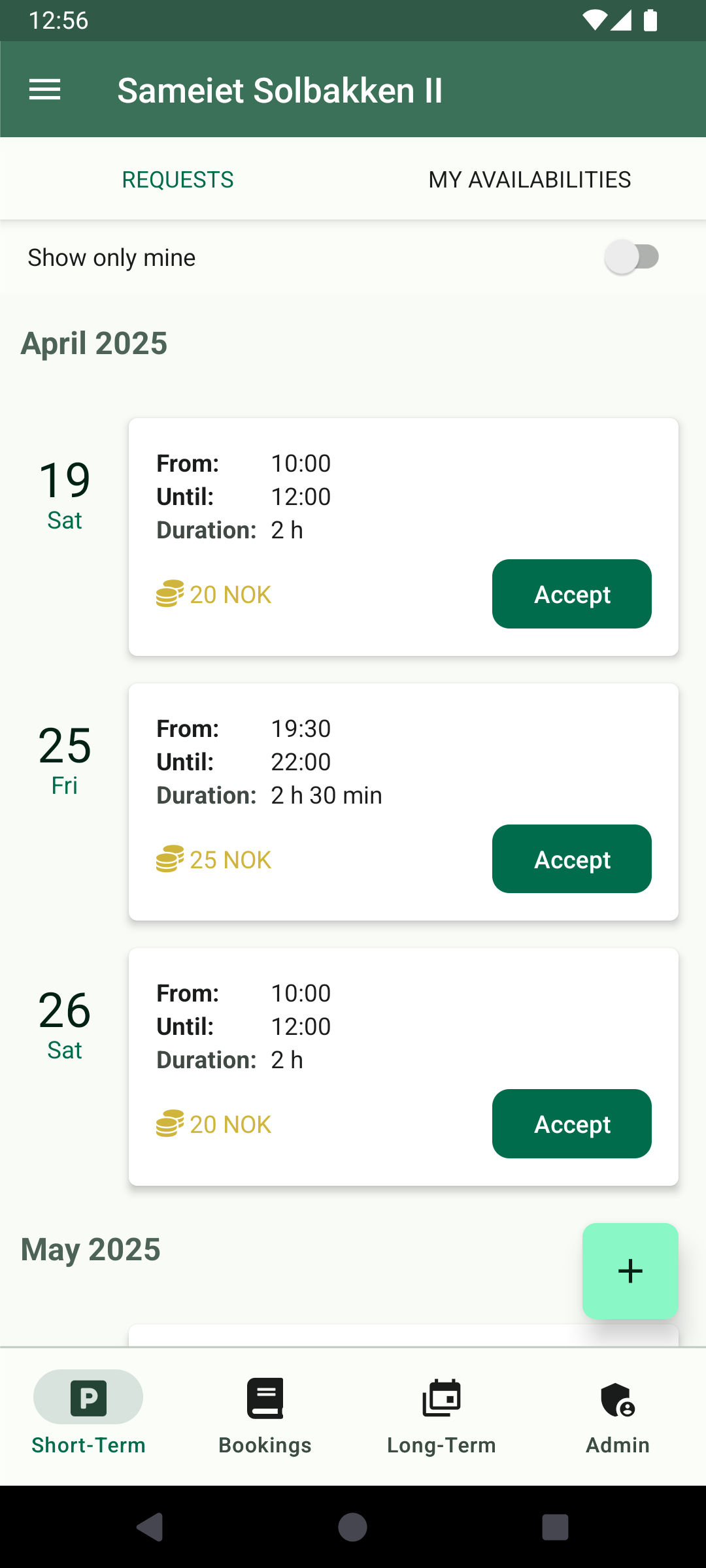The width and height of the screenshot is (706, 1568).
Task: Accept the April 19 Saturday request
Action: pos(571,594)
